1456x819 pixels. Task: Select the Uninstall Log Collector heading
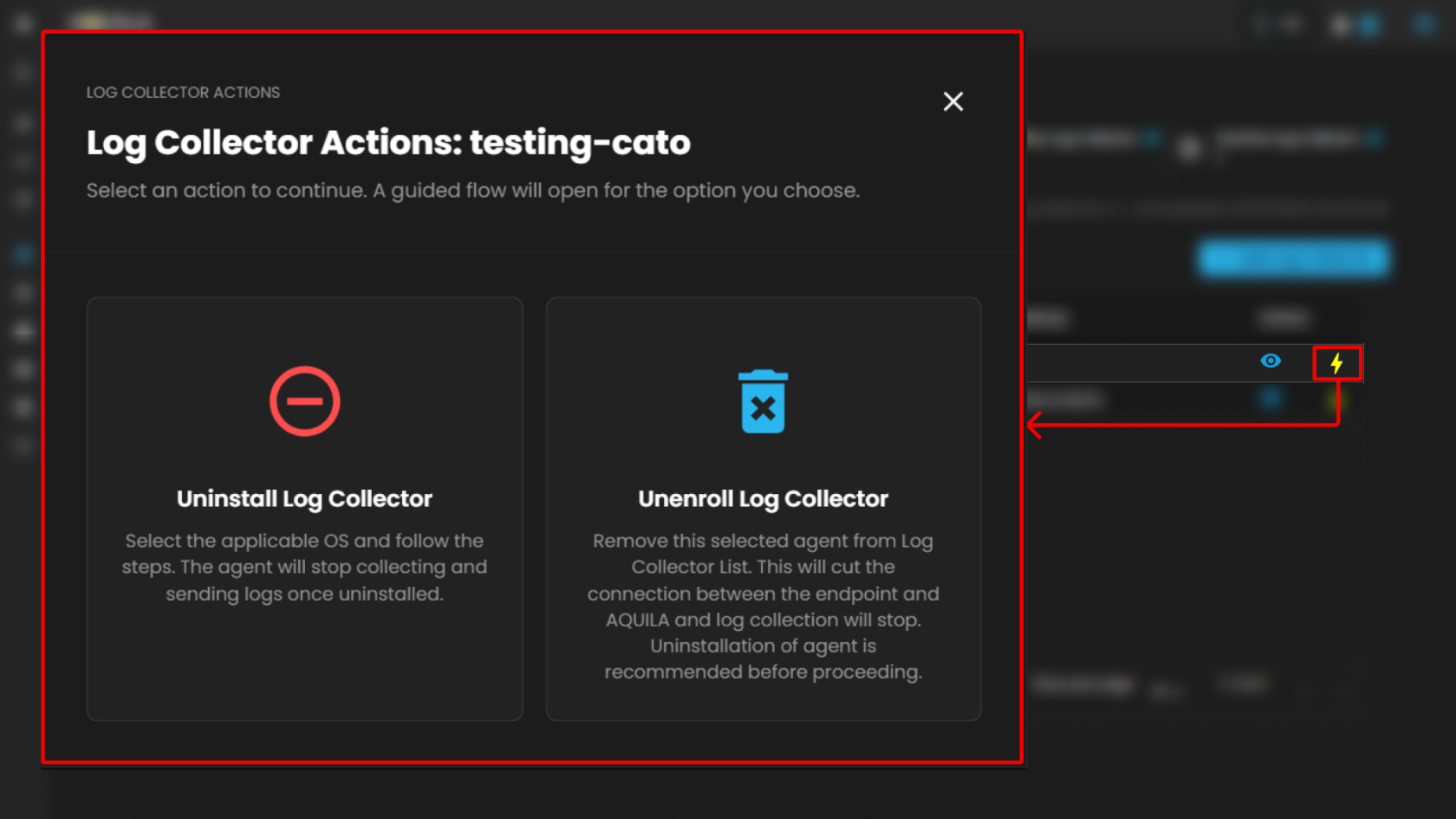coord(304,499)
